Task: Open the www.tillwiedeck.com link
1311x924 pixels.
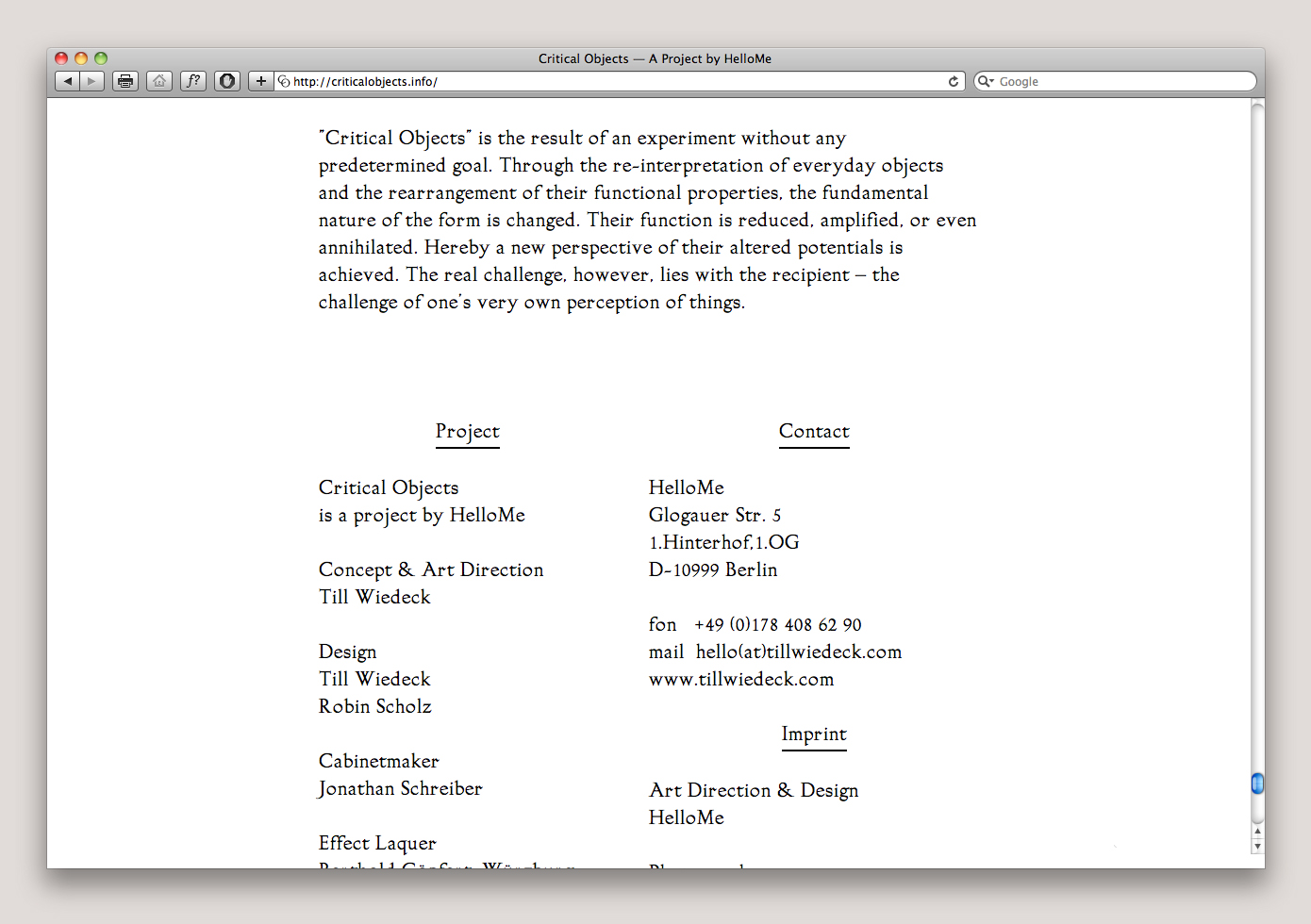Action: click(741, 680)
